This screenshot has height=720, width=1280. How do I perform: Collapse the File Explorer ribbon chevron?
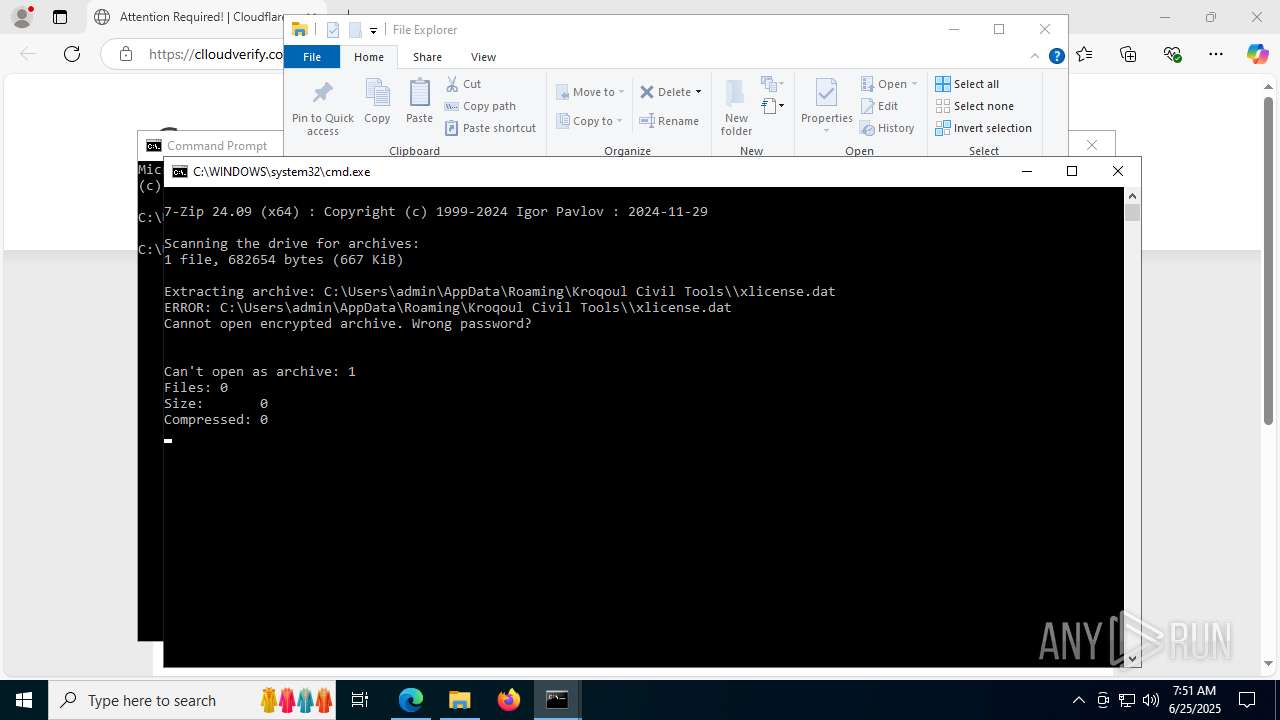click(1036, 57)
